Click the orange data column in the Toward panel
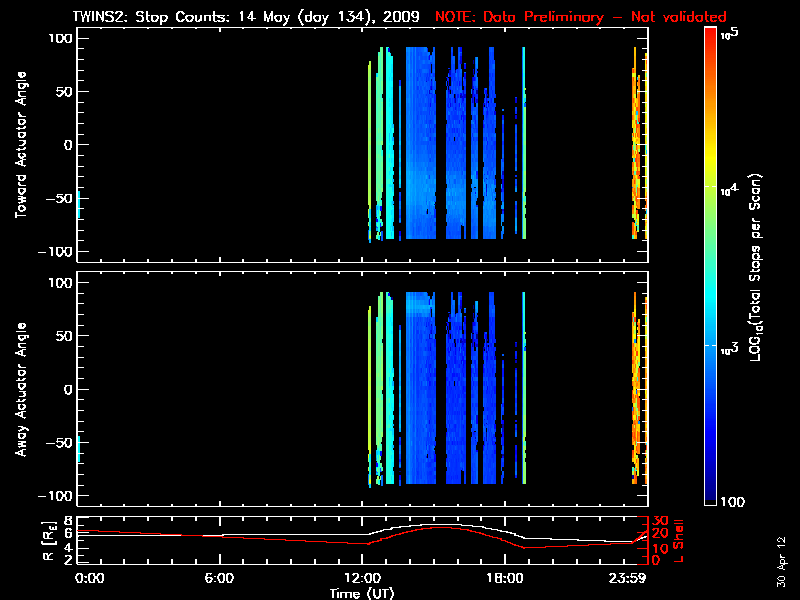Image resolution: width=800 pixels, height=600 pixels. [636, 150]
